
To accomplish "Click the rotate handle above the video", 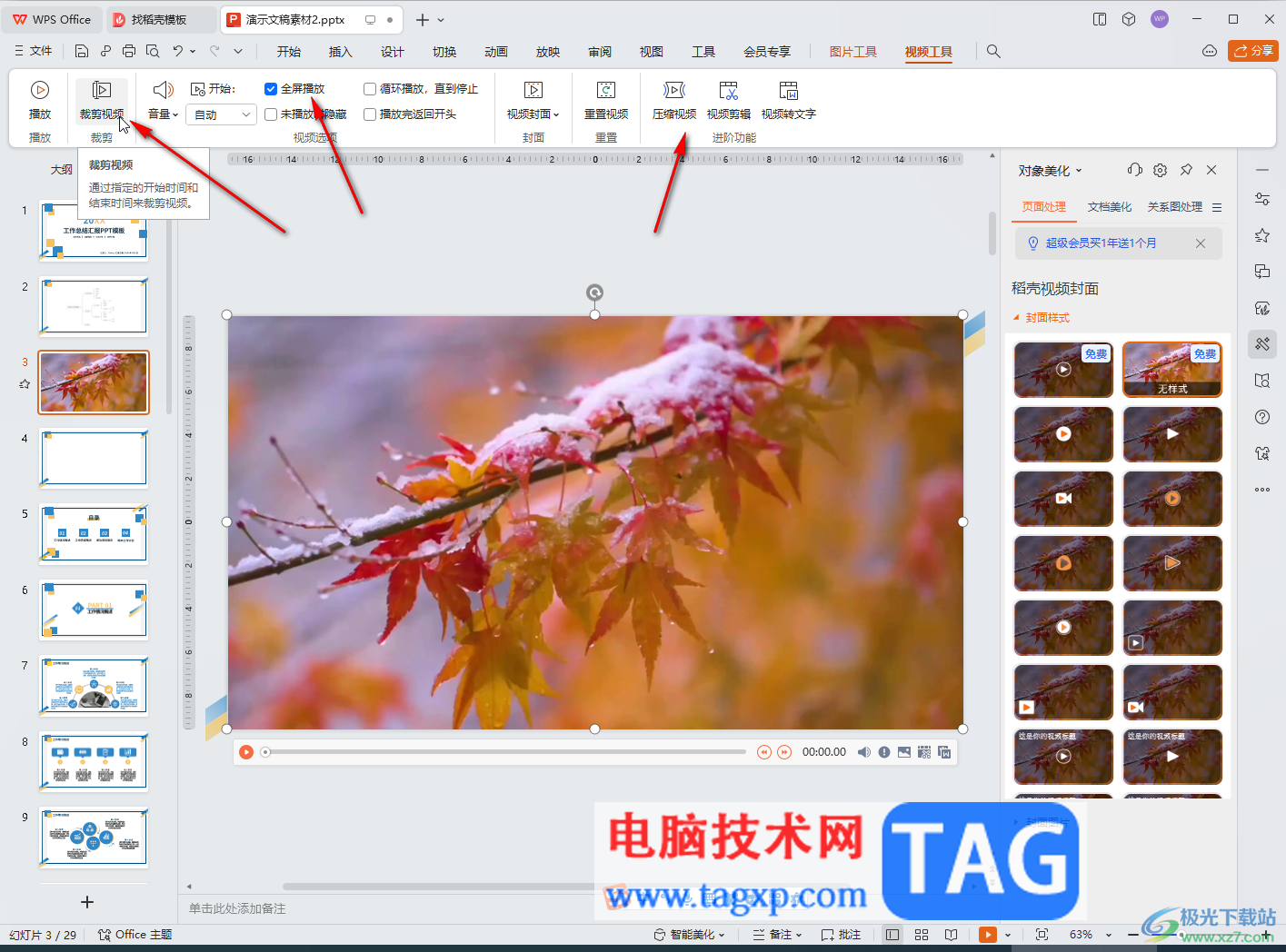I will pos(594,293).
